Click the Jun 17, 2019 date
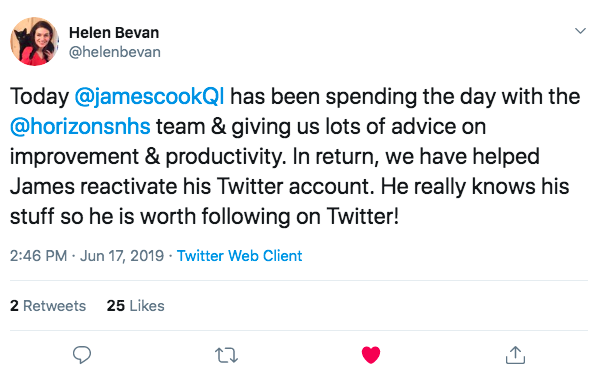596x376 pixels. coord(122,256)
